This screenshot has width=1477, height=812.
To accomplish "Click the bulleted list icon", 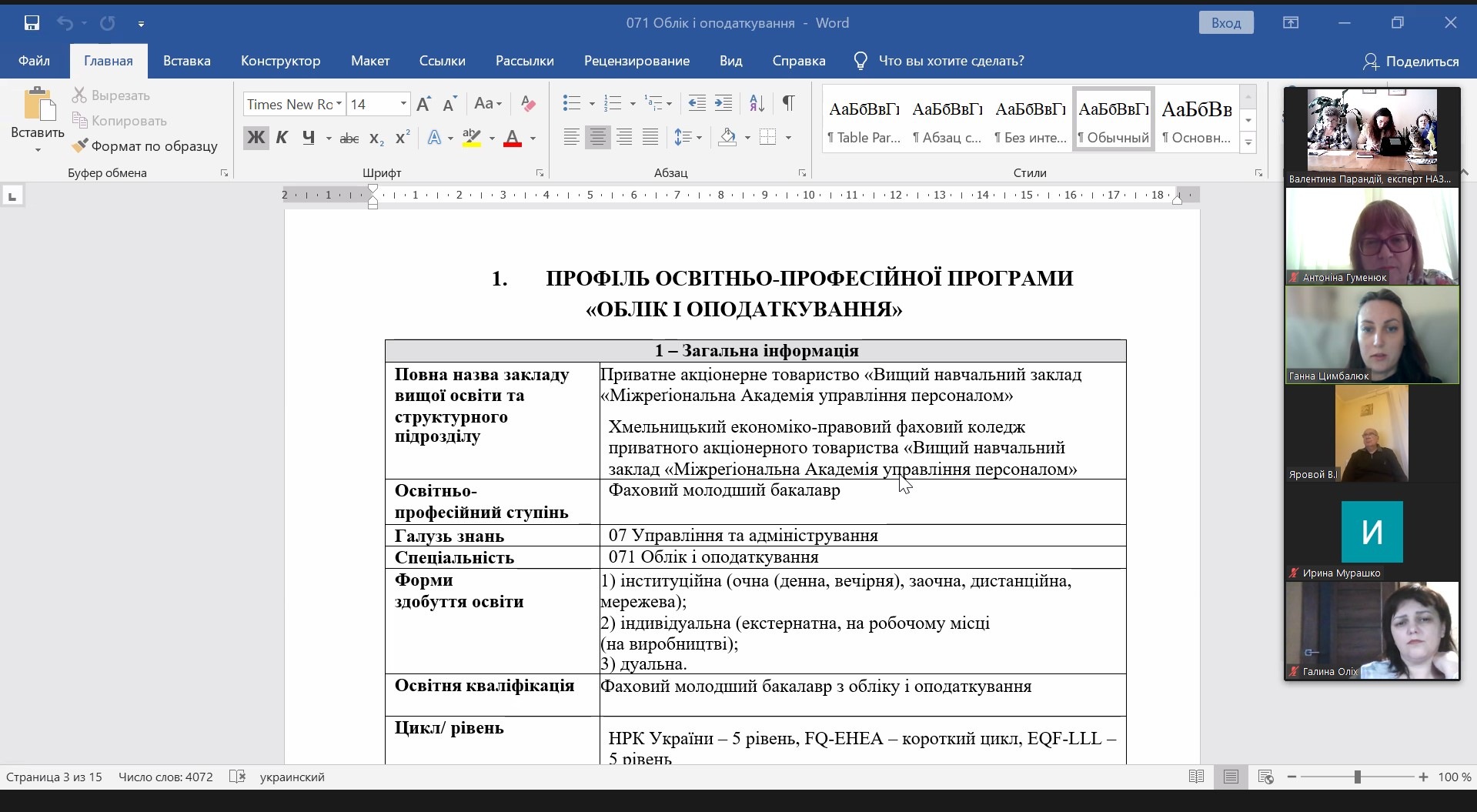I will click(x=571, y=104).
